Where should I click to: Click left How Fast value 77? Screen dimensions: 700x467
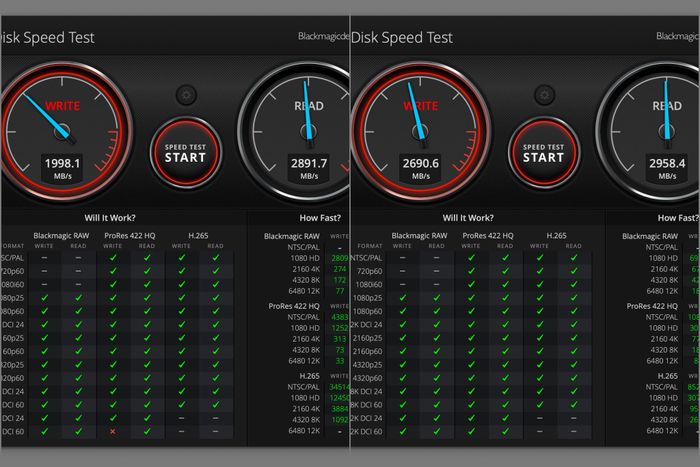point(340,291)
